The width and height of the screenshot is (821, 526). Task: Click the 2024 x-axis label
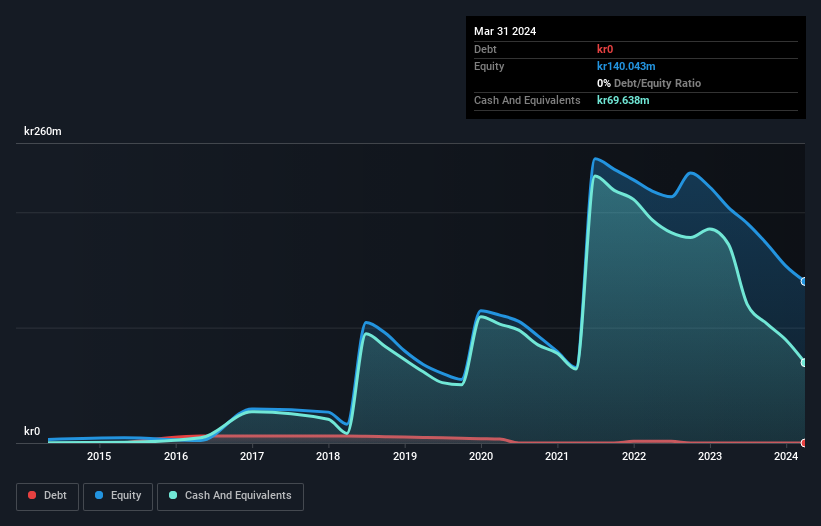click(786, 456)
